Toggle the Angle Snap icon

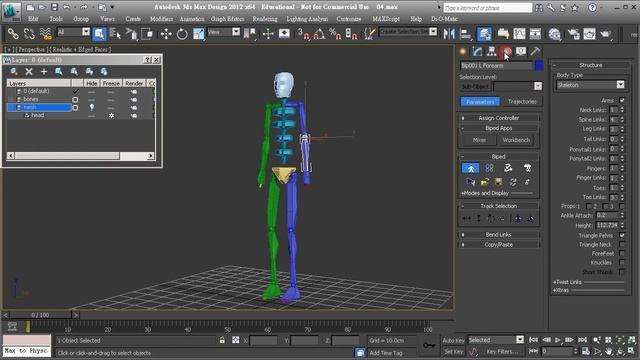coord(319,34)
